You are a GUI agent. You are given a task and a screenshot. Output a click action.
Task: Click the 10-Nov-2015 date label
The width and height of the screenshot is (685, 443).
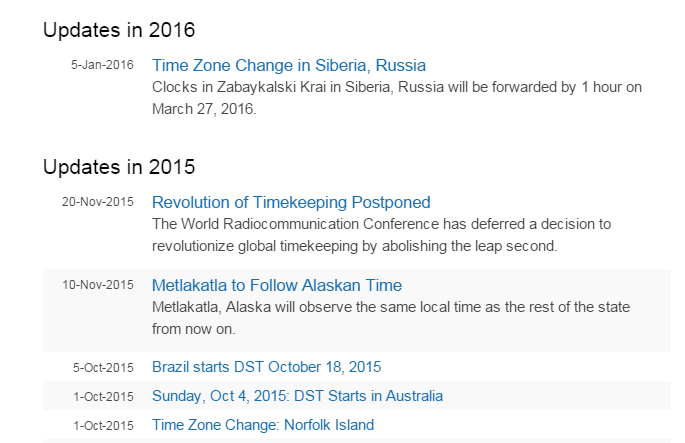coord(97,285)
